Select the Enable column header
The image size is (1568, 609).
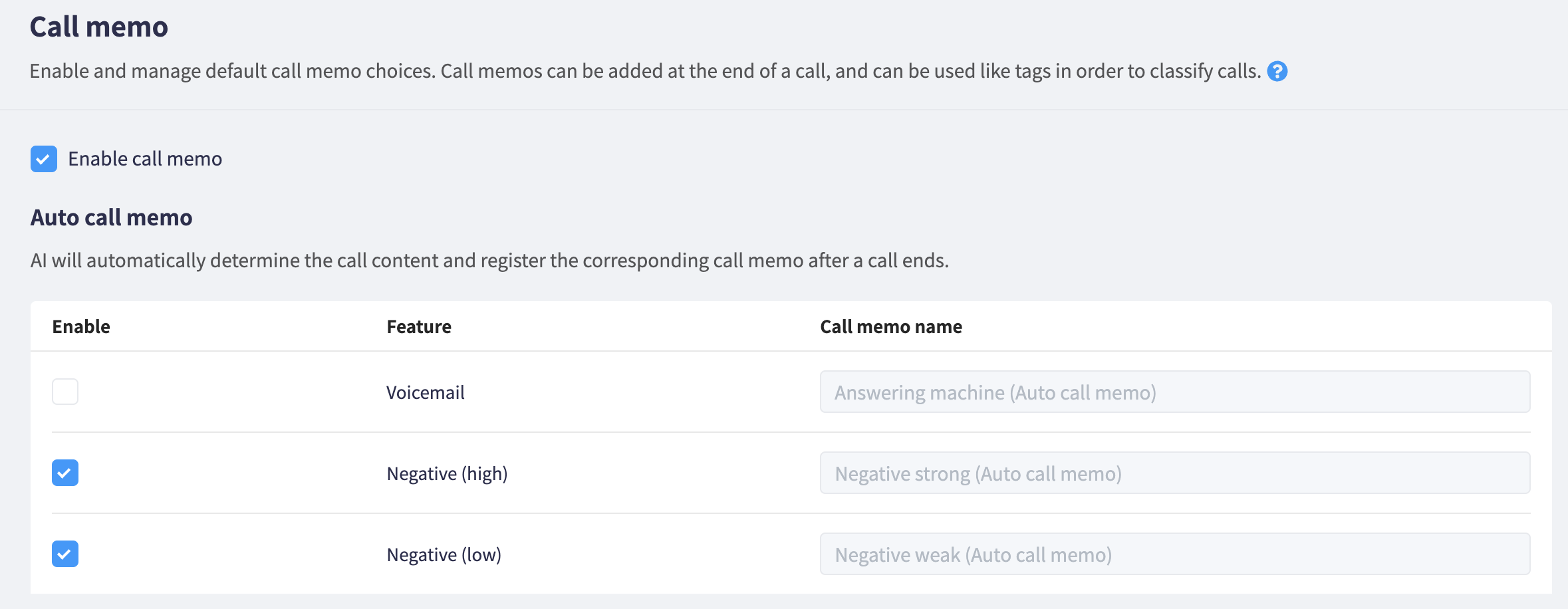(81, 326)
